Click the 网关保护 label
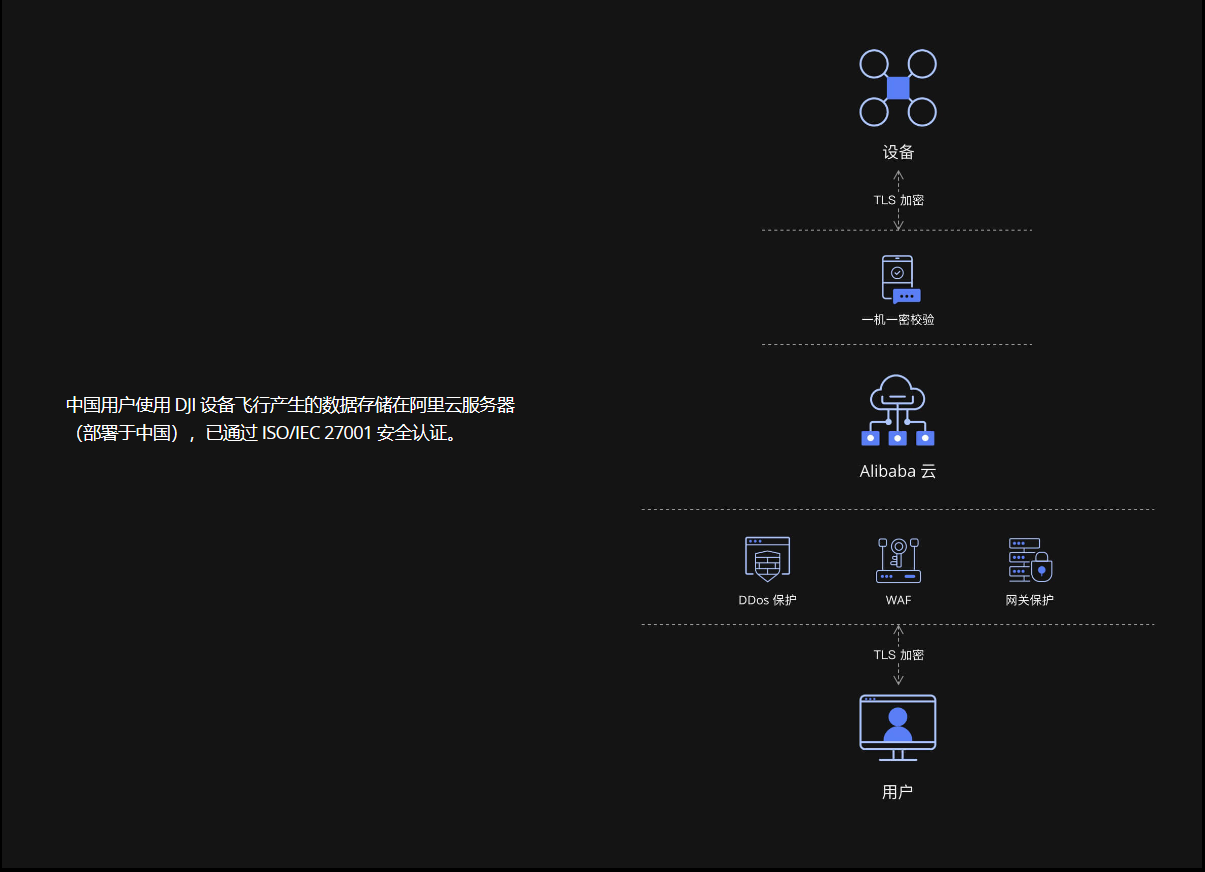 (1029, 600)
